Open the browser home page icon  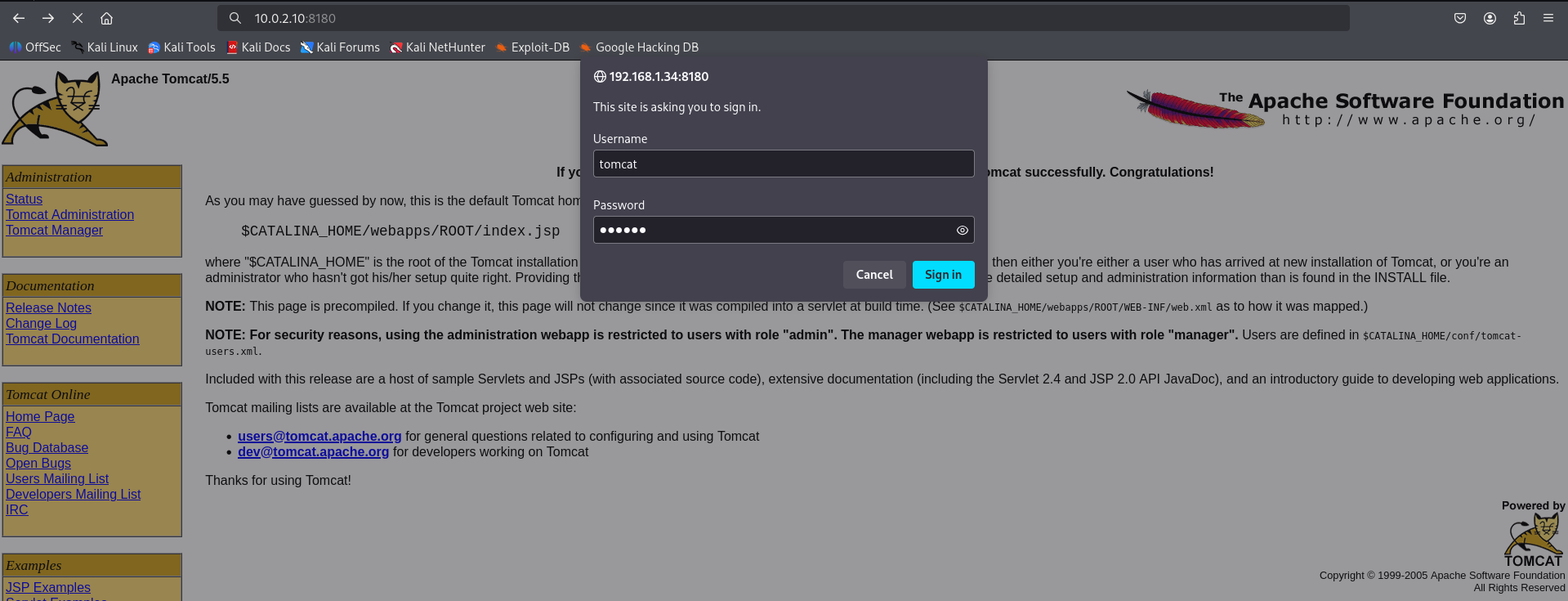click(106, 18)
